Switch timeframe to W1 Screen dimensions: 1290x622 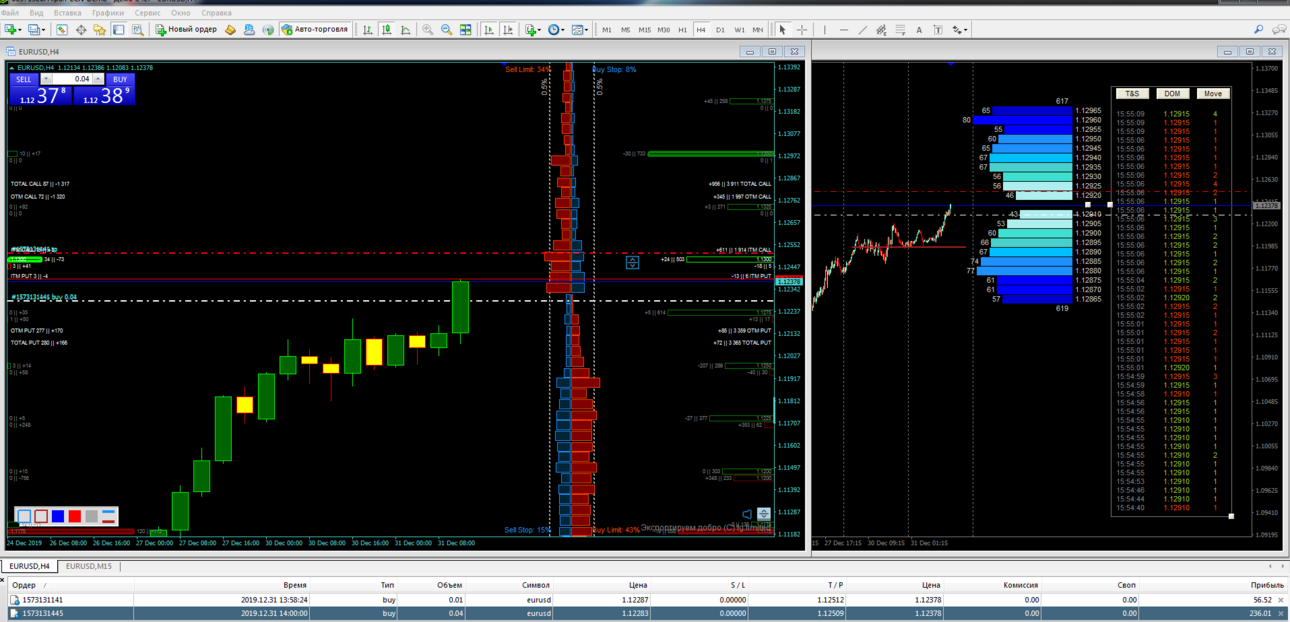click(739, 30)
